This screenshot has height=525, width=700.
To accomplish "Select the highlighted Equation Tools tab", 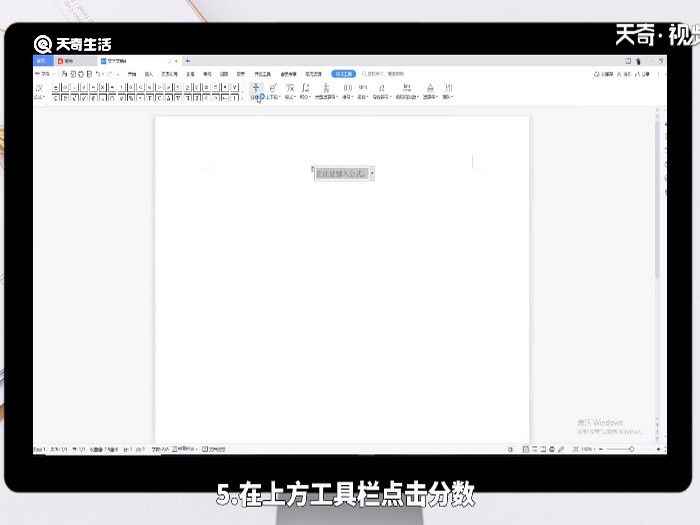I will (x=343, y=74).
